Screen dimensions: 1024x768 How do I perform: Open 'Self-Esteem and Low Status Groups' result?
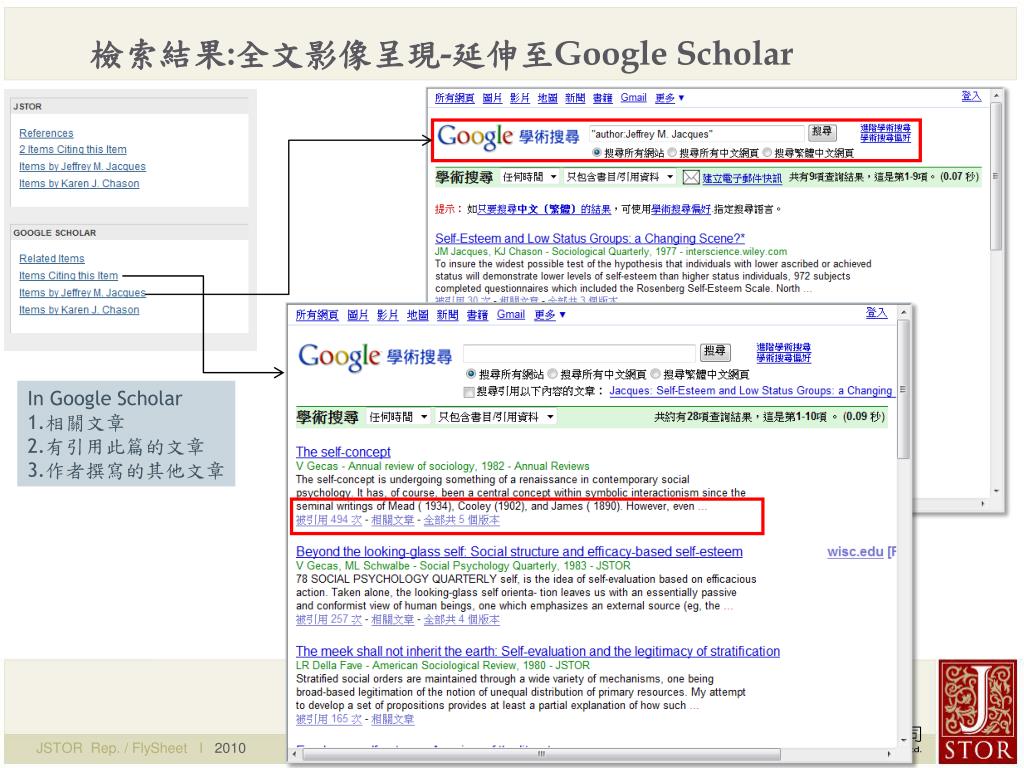590,238
